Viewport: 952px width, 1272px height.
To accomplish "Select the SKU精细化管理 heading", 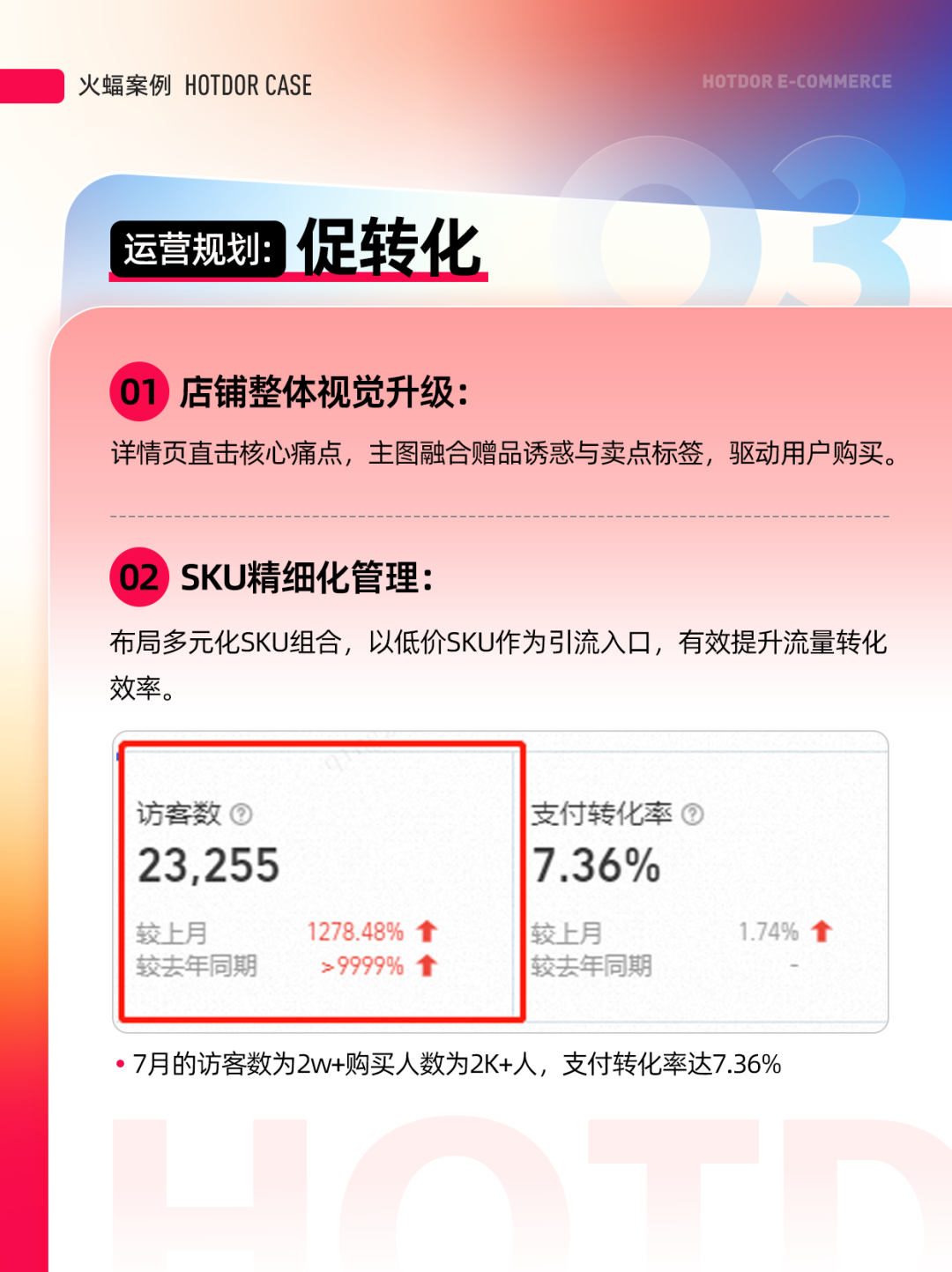I will click(307, 578).
